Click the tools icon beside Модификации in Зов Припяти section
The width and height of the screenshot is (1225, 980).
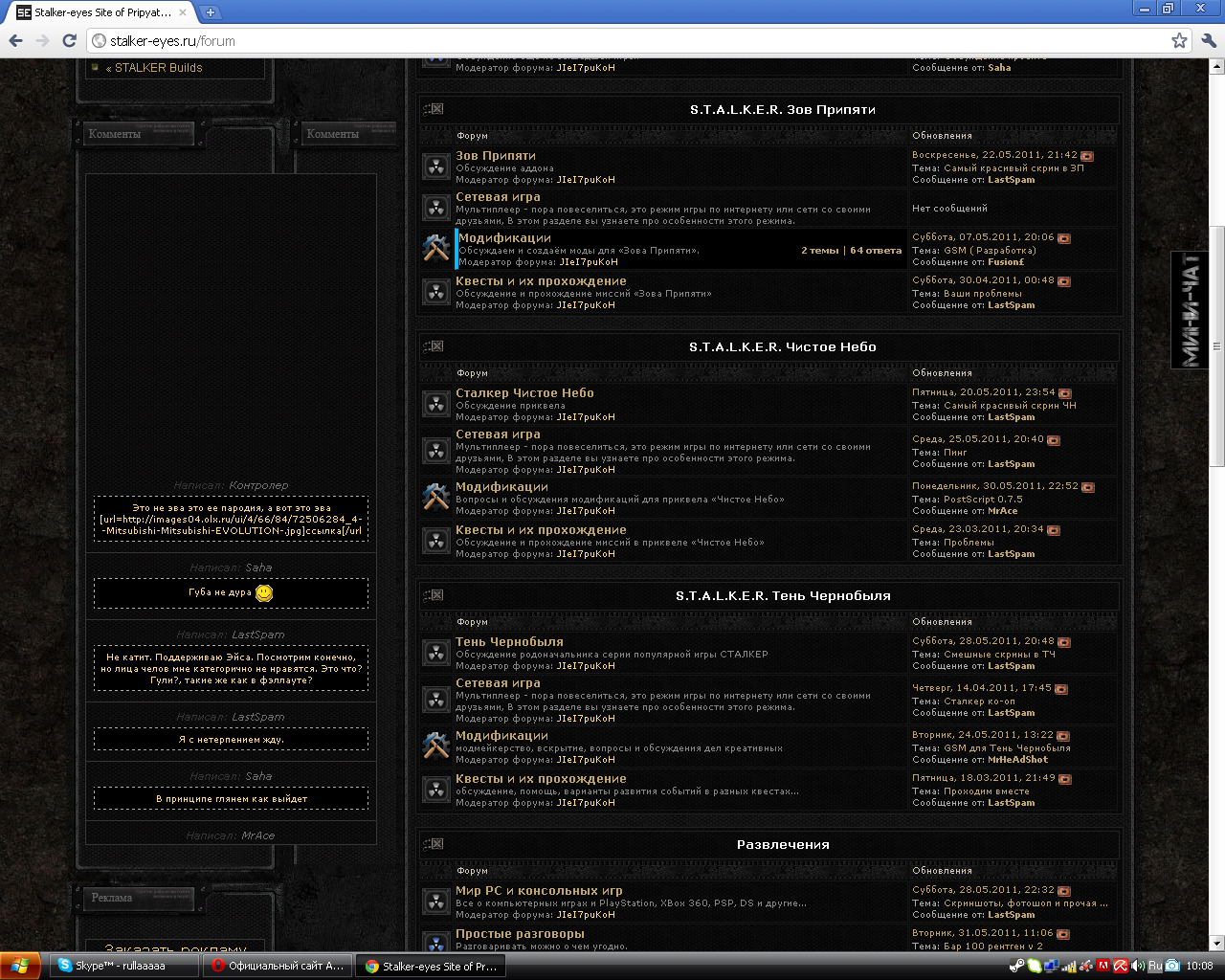tap(436, 249)
